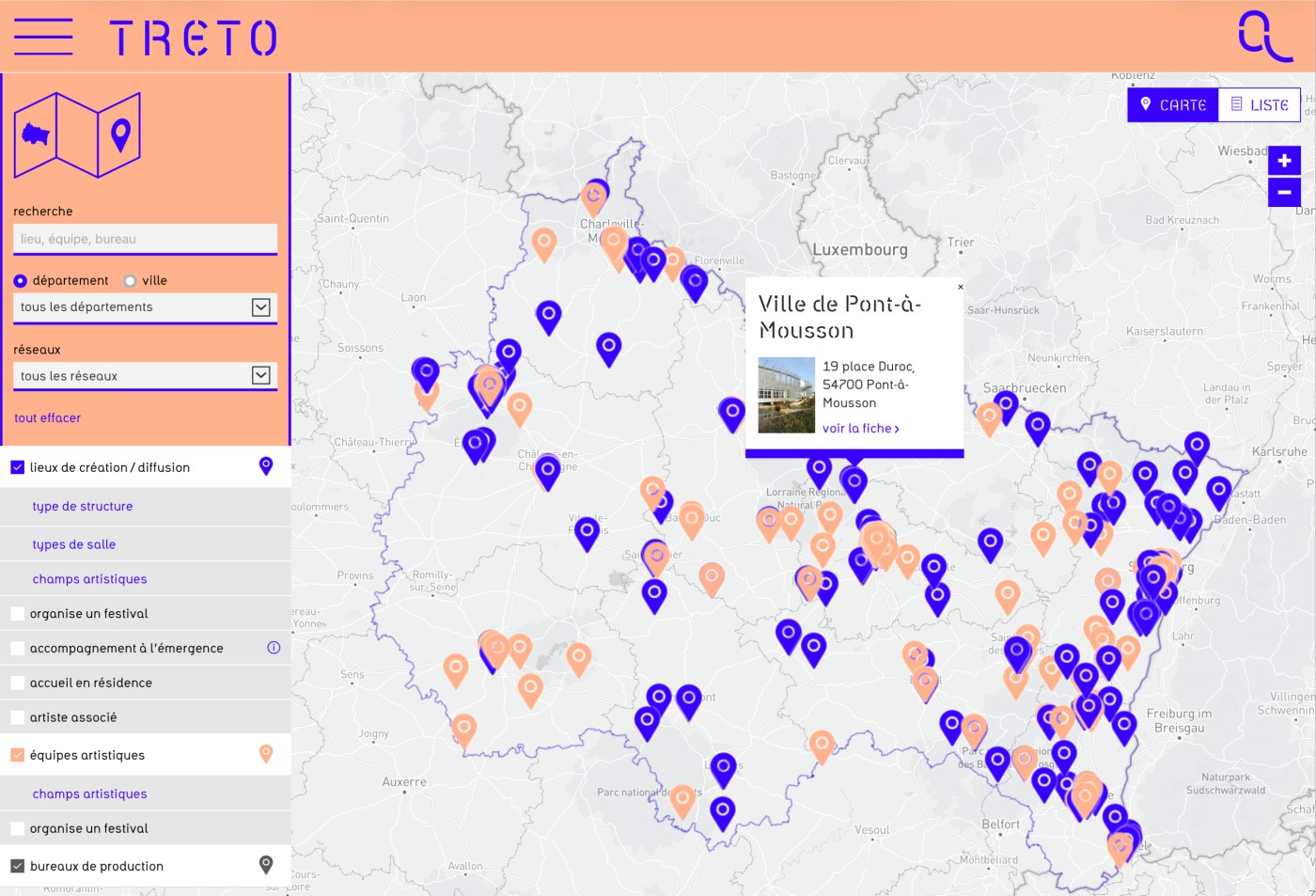1316x896 pixels.
Task: Check the accueil en résidence filter
Action: click(17, 682)
